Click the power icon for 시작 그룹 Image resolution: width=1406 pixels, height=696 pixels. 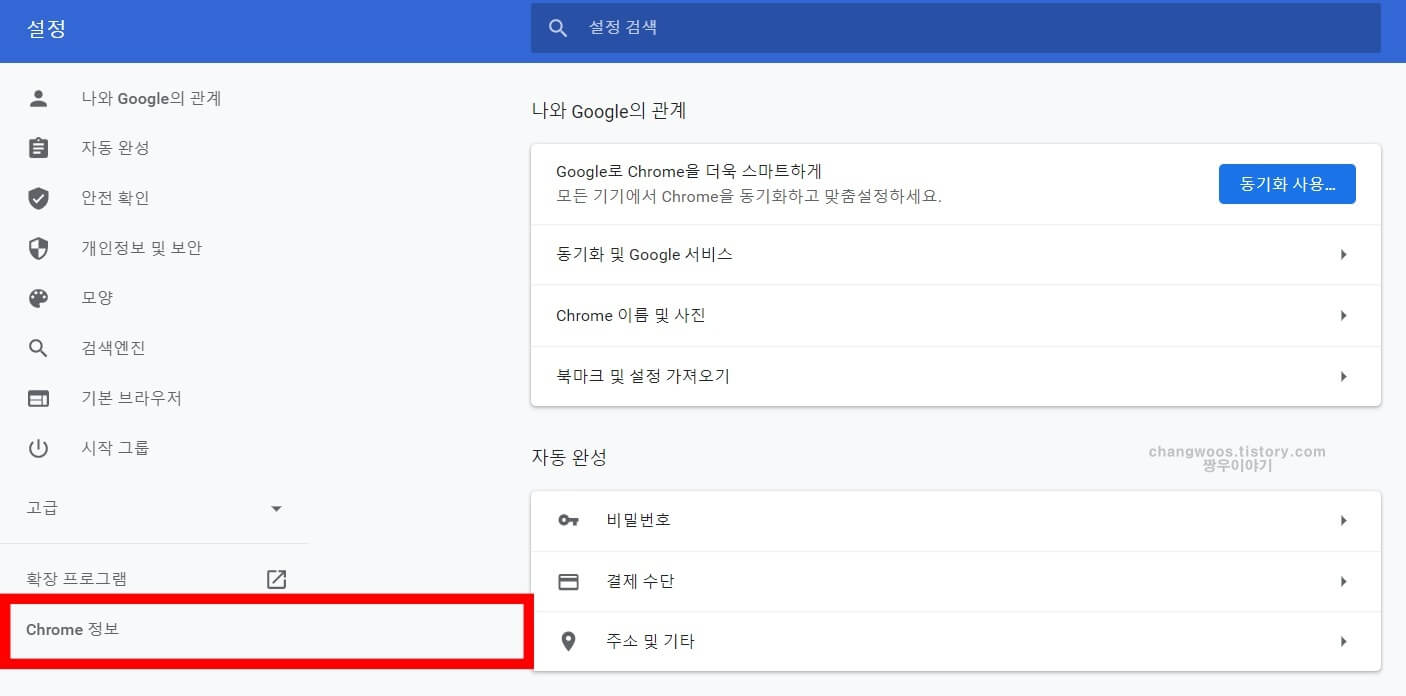click(38, 448)
